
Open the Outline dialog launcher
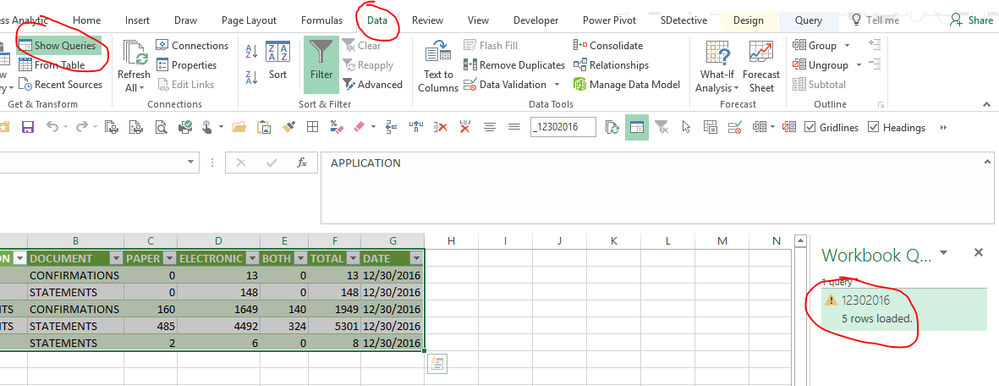pos(881,104)
